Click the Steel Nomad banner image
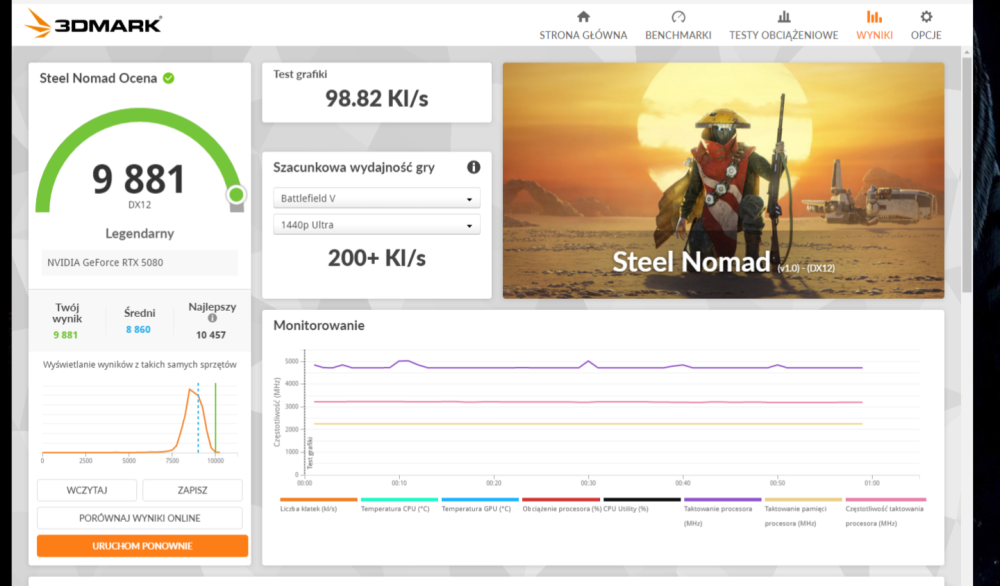Image resolution: width=1000 pixels, height=586 pixels. tap(723, 180)
